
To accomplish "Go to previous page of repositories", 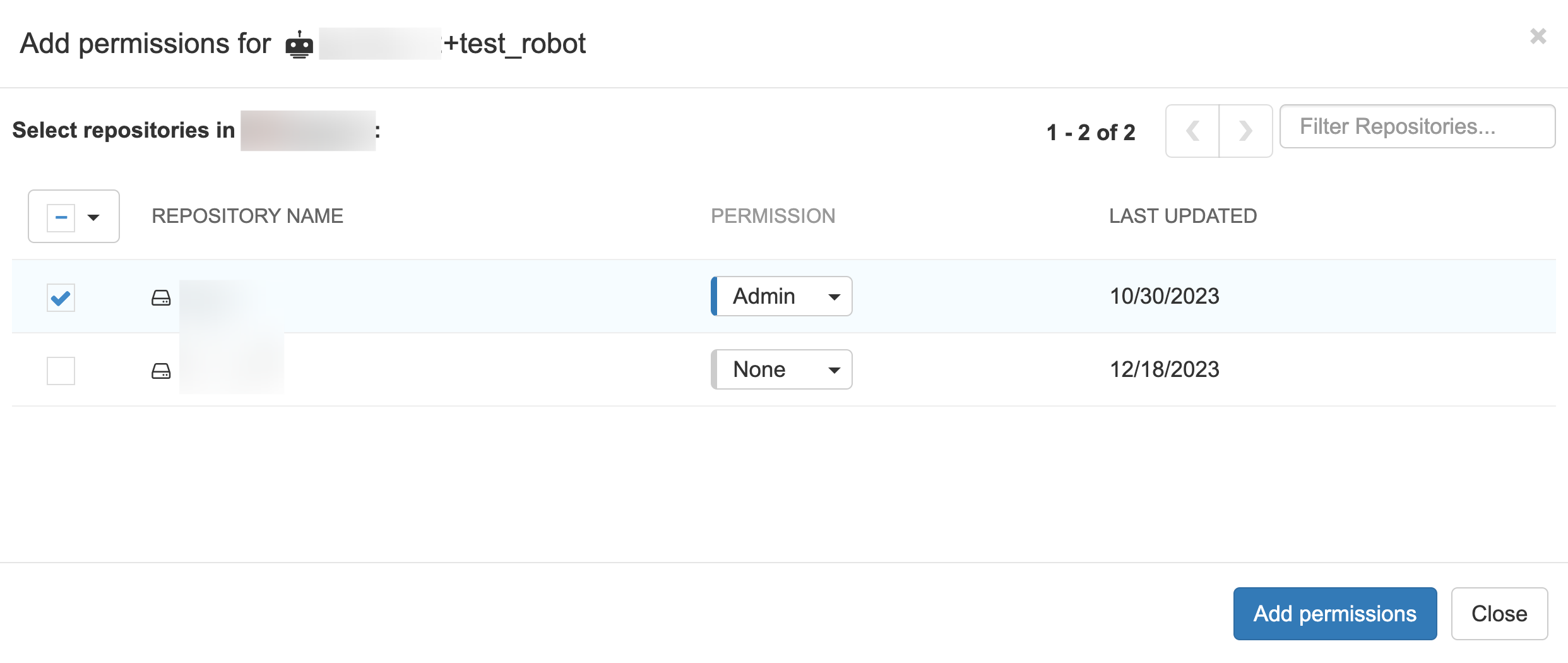I will [x=1192, y=131].
